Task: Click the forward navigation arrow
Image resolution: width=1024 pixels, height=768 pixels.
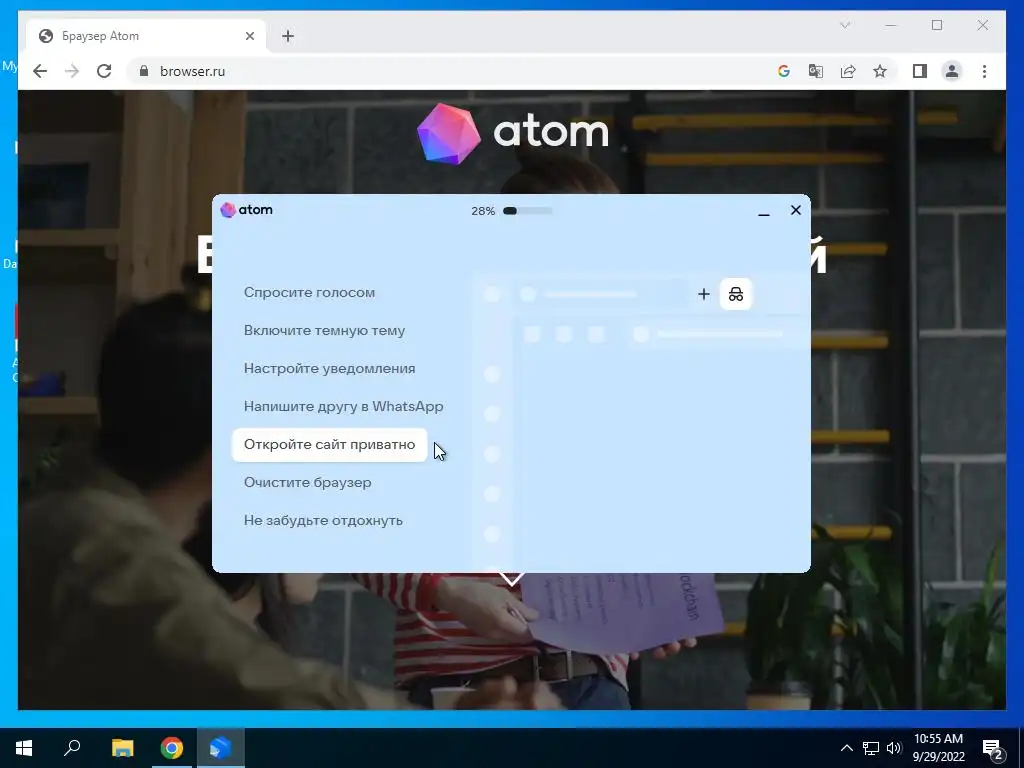Action: coord(72,71)
